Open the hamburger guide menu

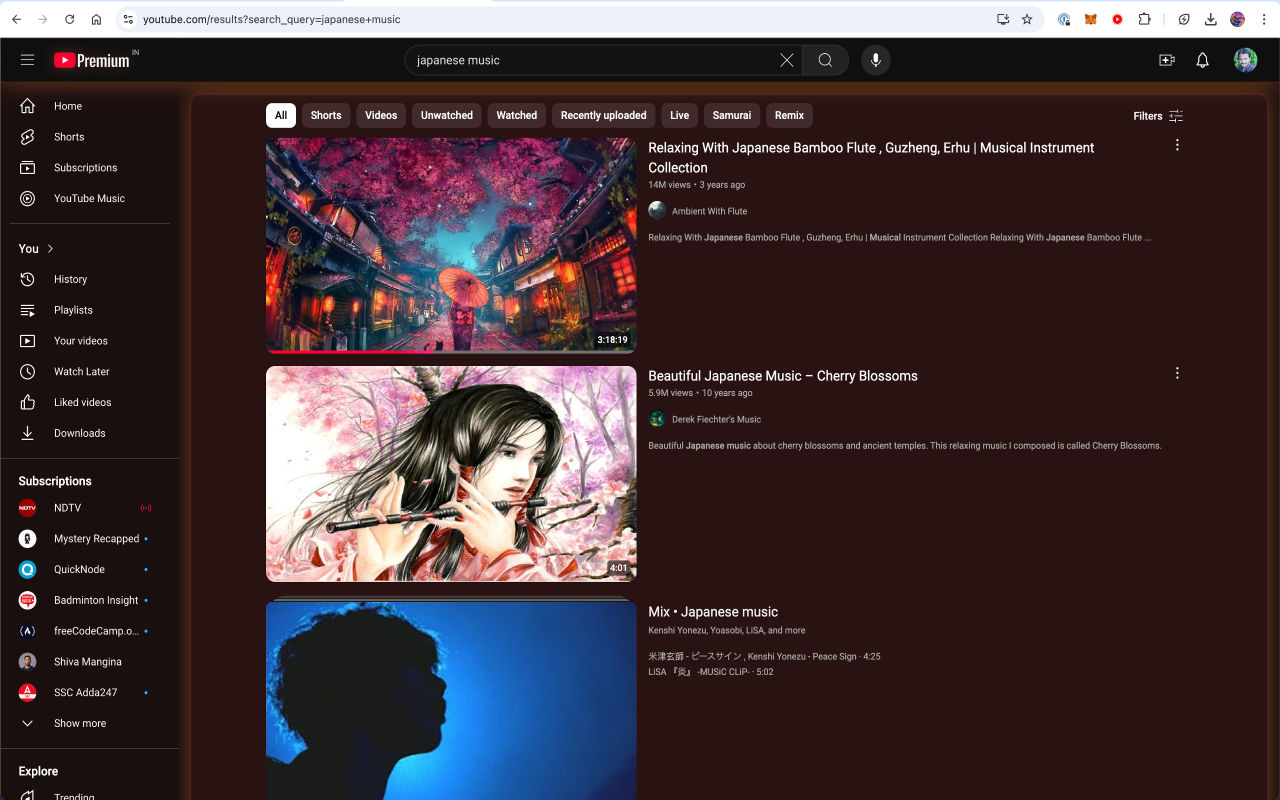pyautogui.click(x=27, y=60)
